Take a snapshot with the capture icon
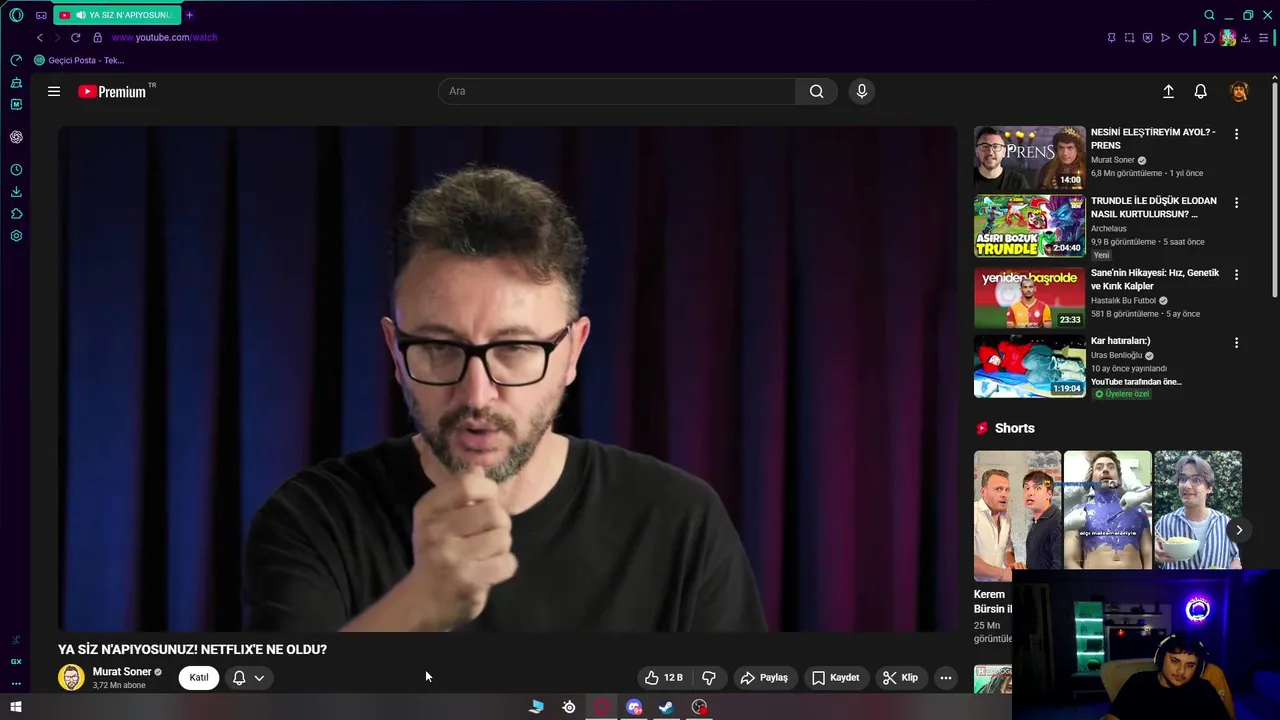Viewport: 1280px width, 720px height. pyautogui.click(x=1129, y=38)
